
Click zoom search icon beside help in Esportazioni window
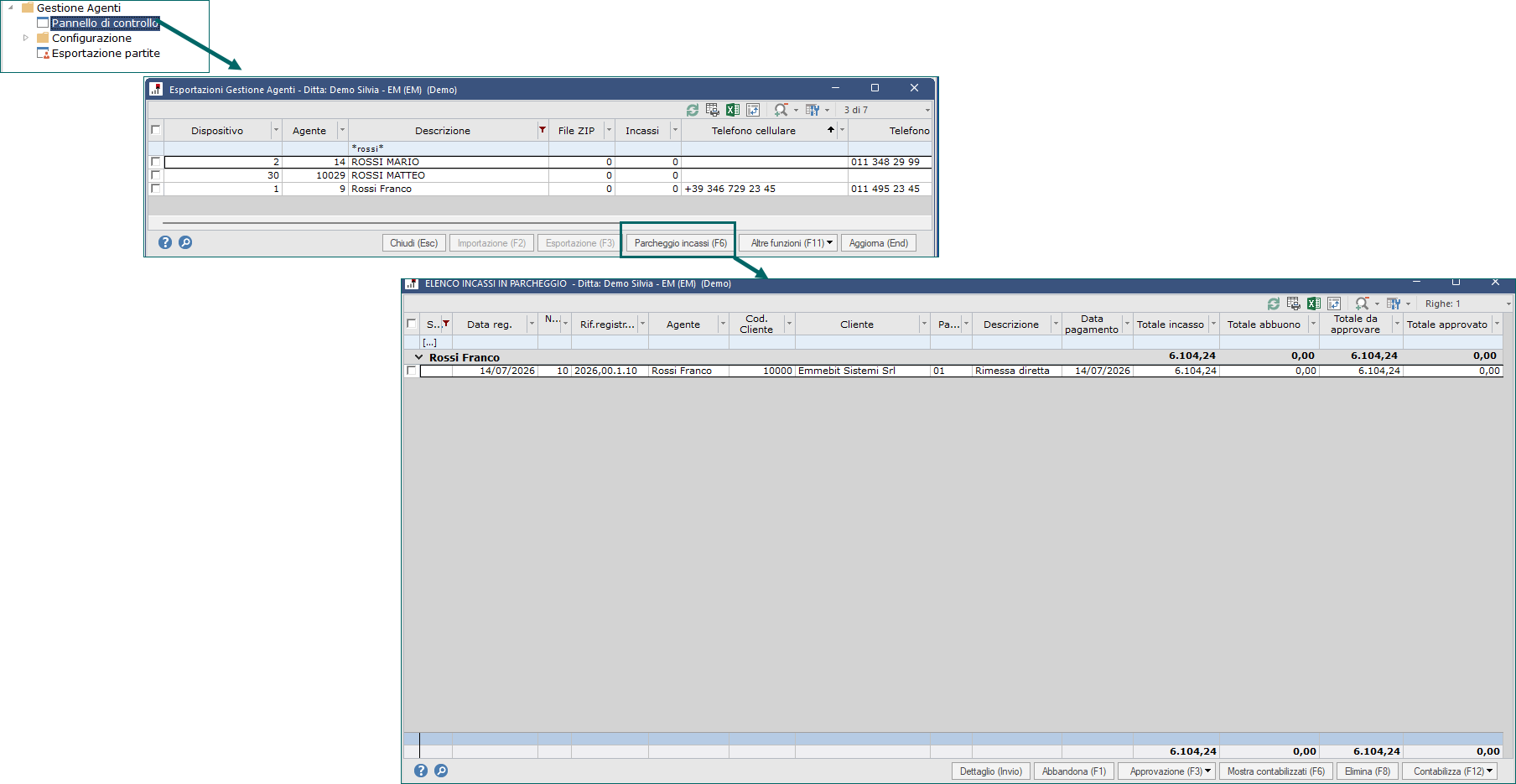click(x=185, y=242)
